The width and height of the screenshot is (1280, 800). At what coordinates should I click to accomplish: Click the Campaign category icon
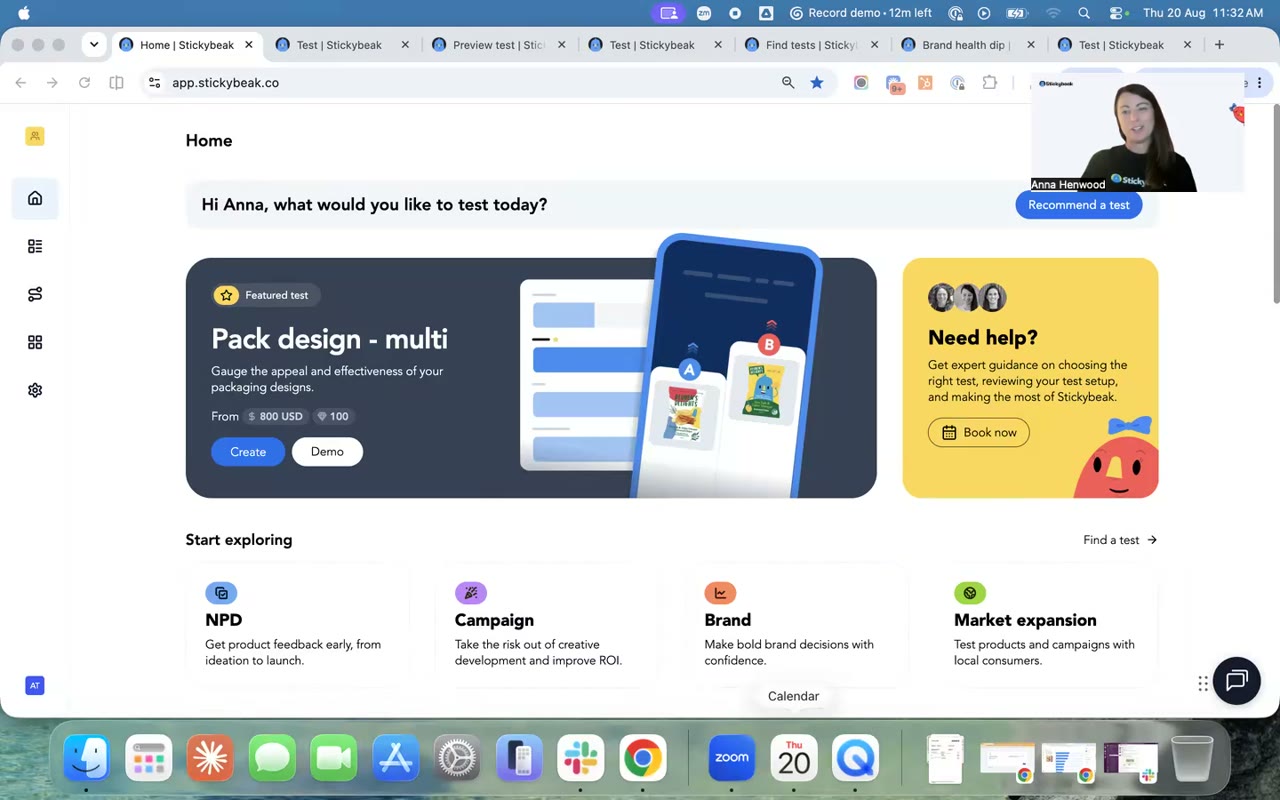(x=471, y=593)
